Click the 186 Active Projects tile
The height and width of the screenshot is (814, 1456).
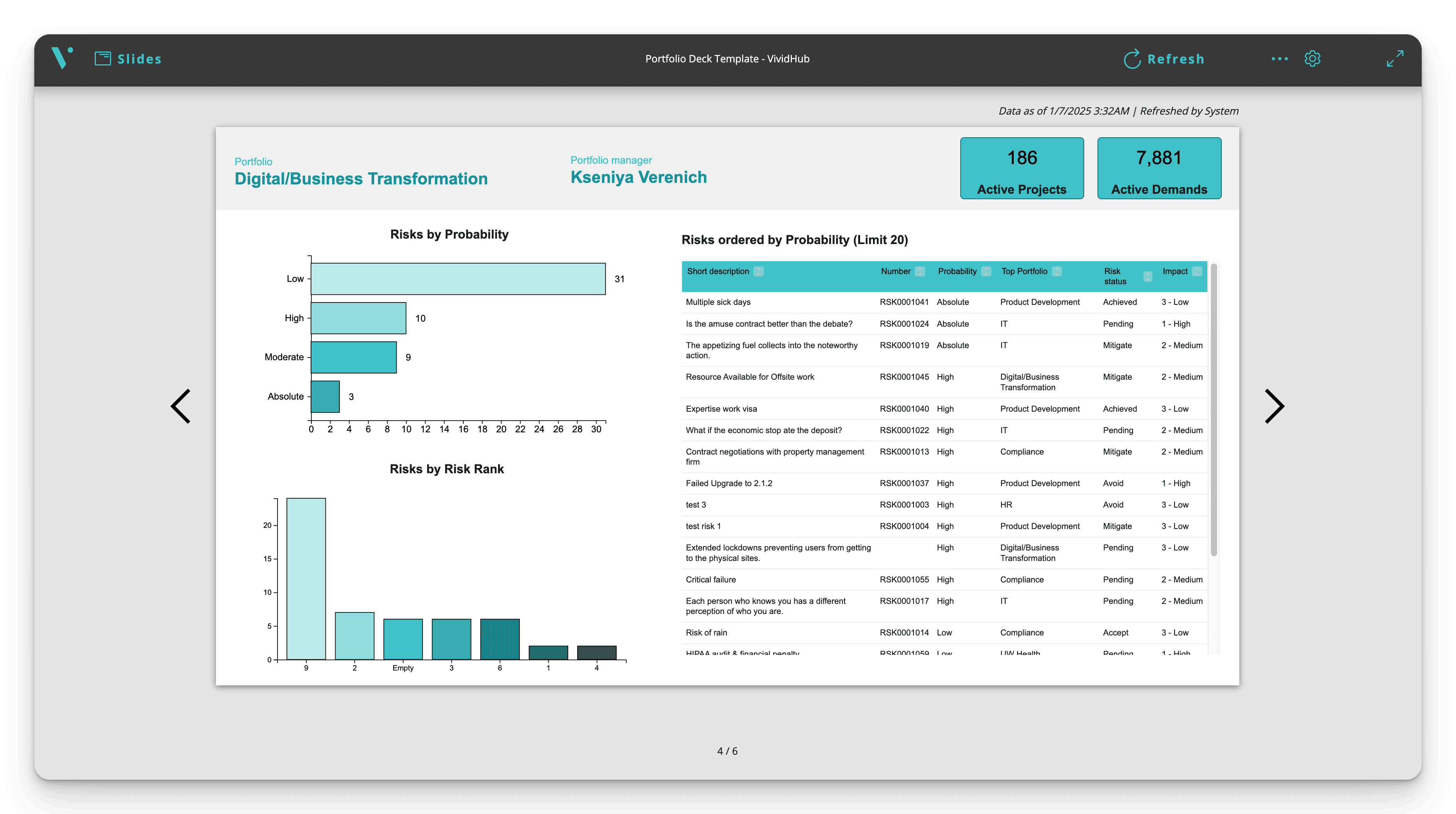(x=1022, y=168)
